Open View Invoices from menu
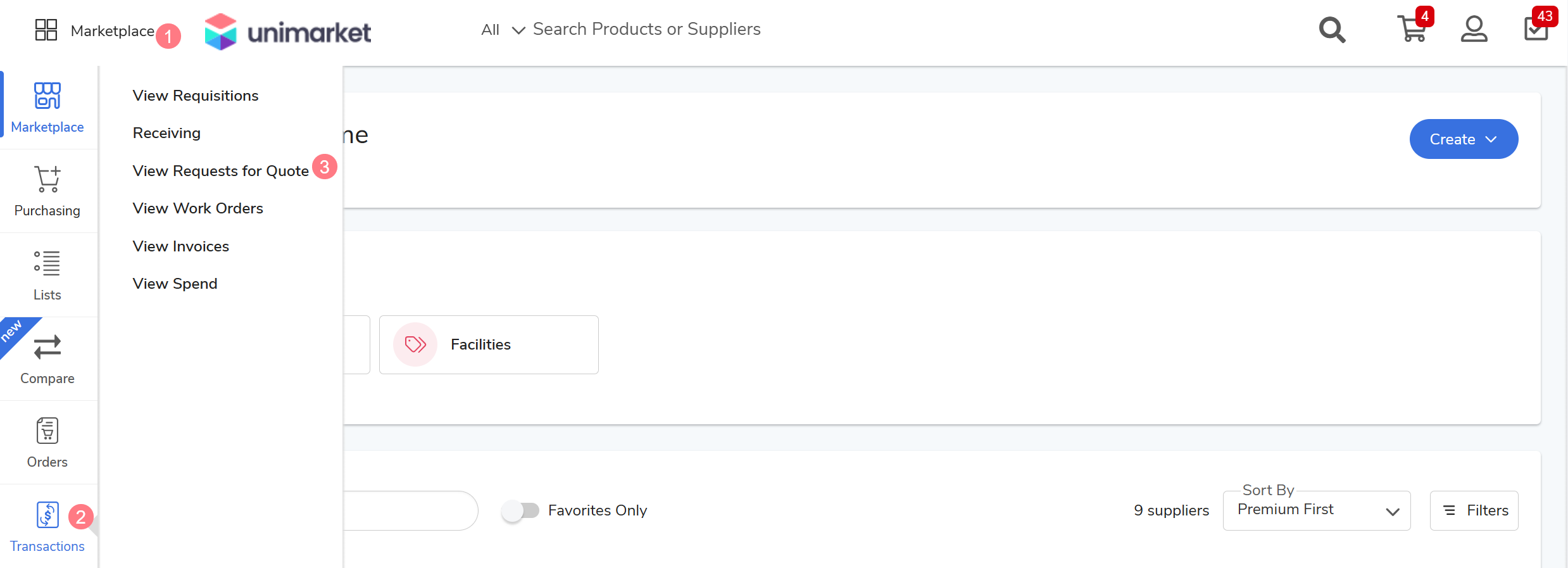1568x568 pixels. pyautogui.click(x=181, y=246)
